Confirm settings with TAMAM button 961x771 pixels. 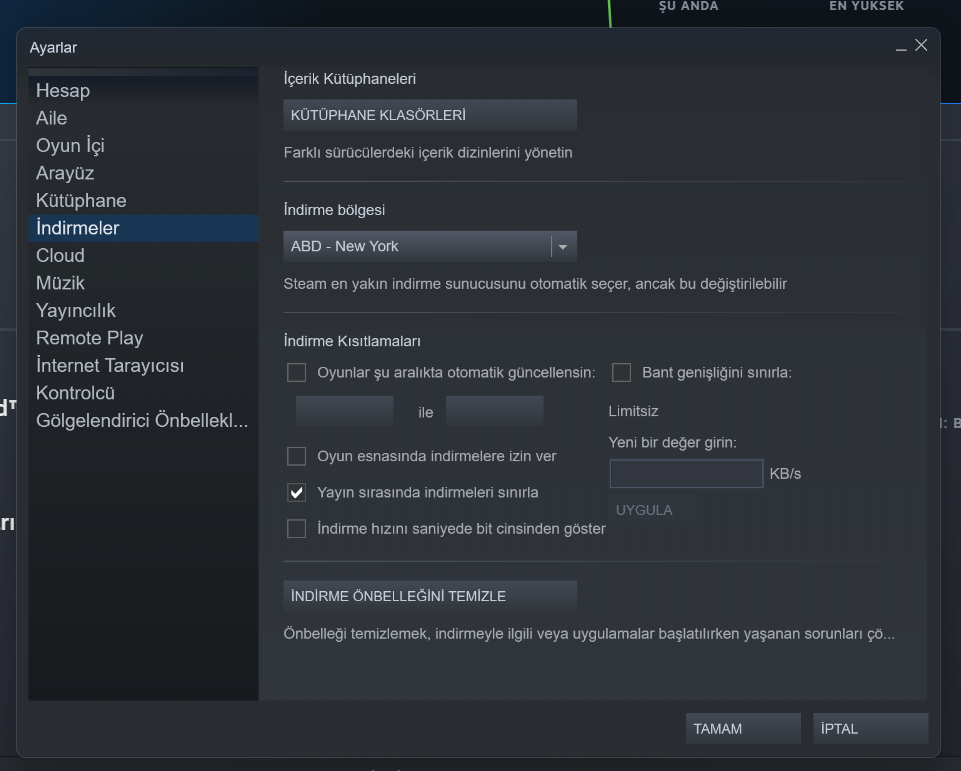[743, 729]
